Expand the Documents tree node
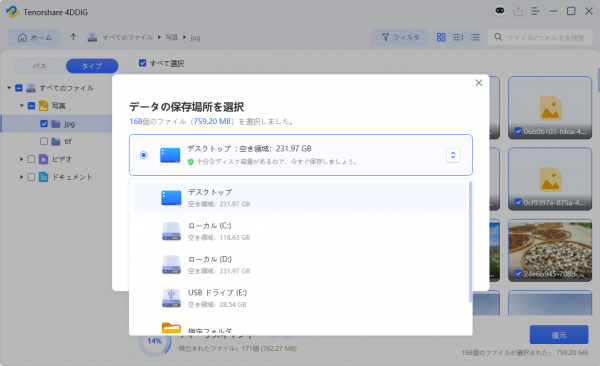600x366 pixels. pyautogui.click(x=21, y=177)
